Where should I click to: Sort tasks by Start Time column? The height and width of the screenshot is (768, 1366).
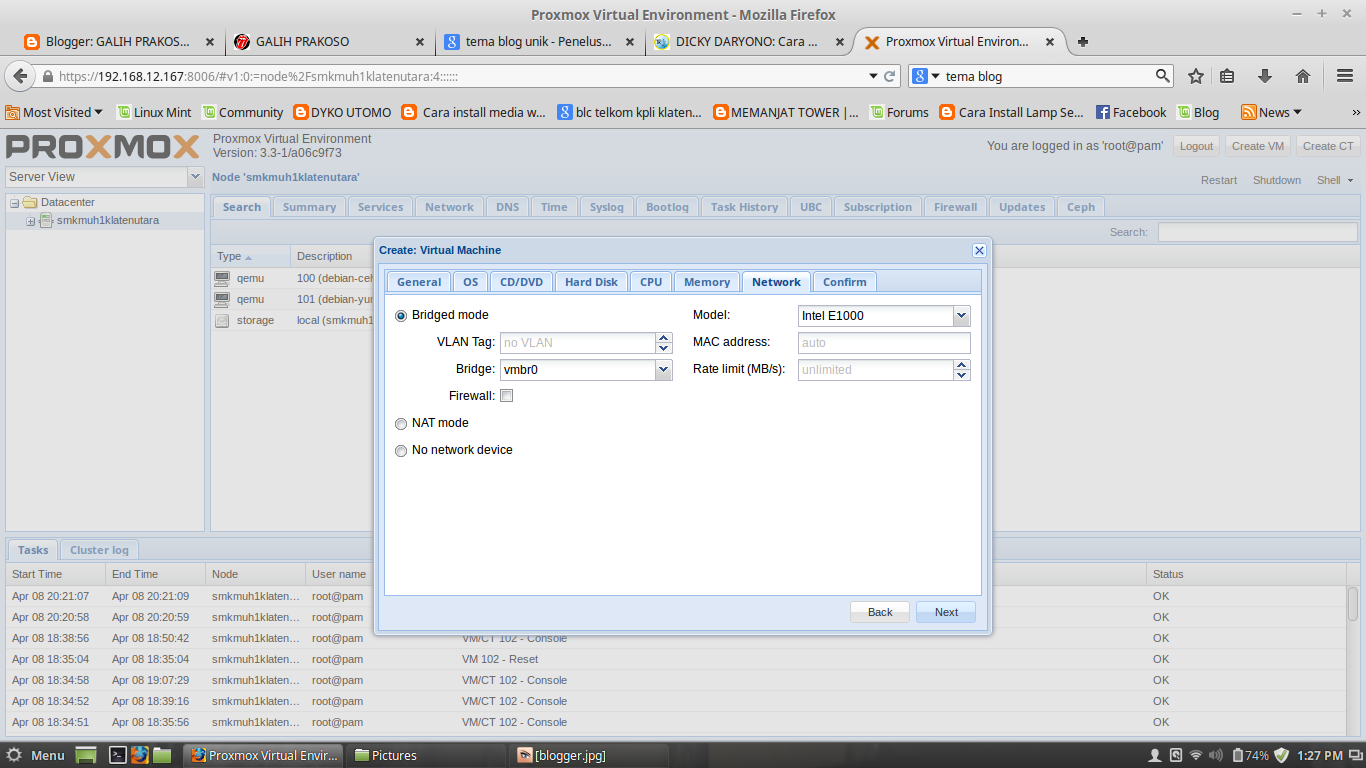[x=55, y=574]
